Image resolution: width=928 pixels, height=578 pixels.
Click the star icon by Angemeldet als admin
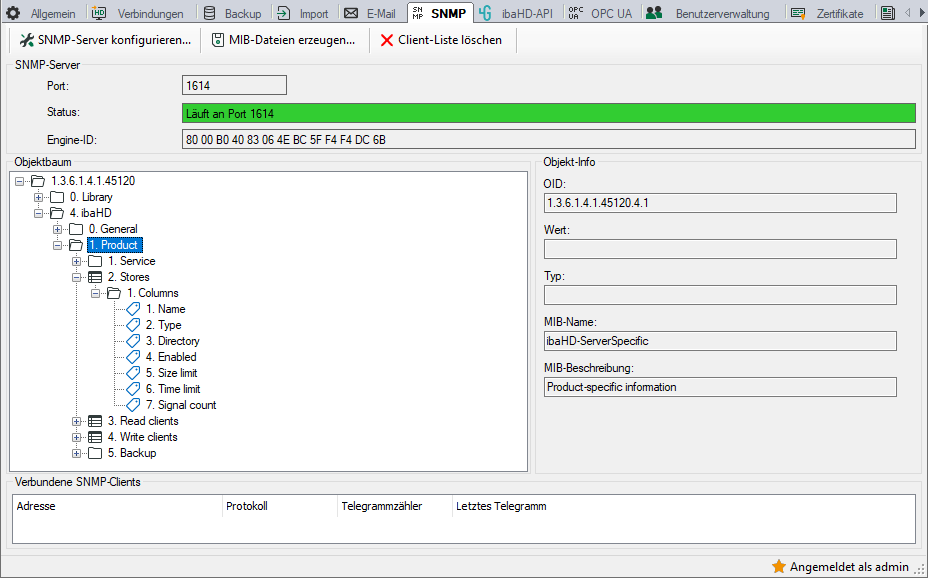point(779,566)
